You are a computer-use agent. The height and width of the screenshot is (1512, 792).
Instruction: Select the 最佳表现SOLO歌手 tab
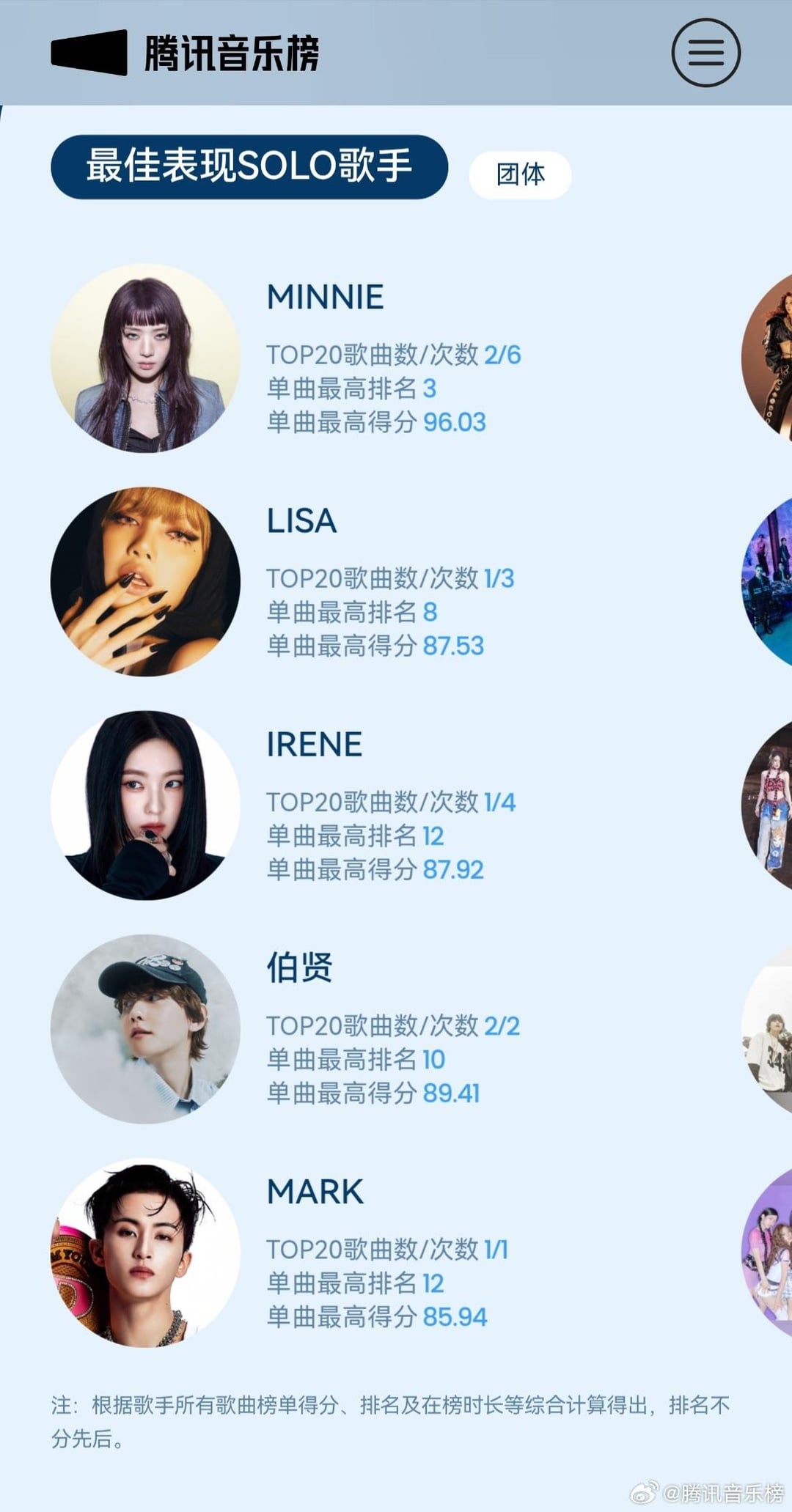[249, 166]
